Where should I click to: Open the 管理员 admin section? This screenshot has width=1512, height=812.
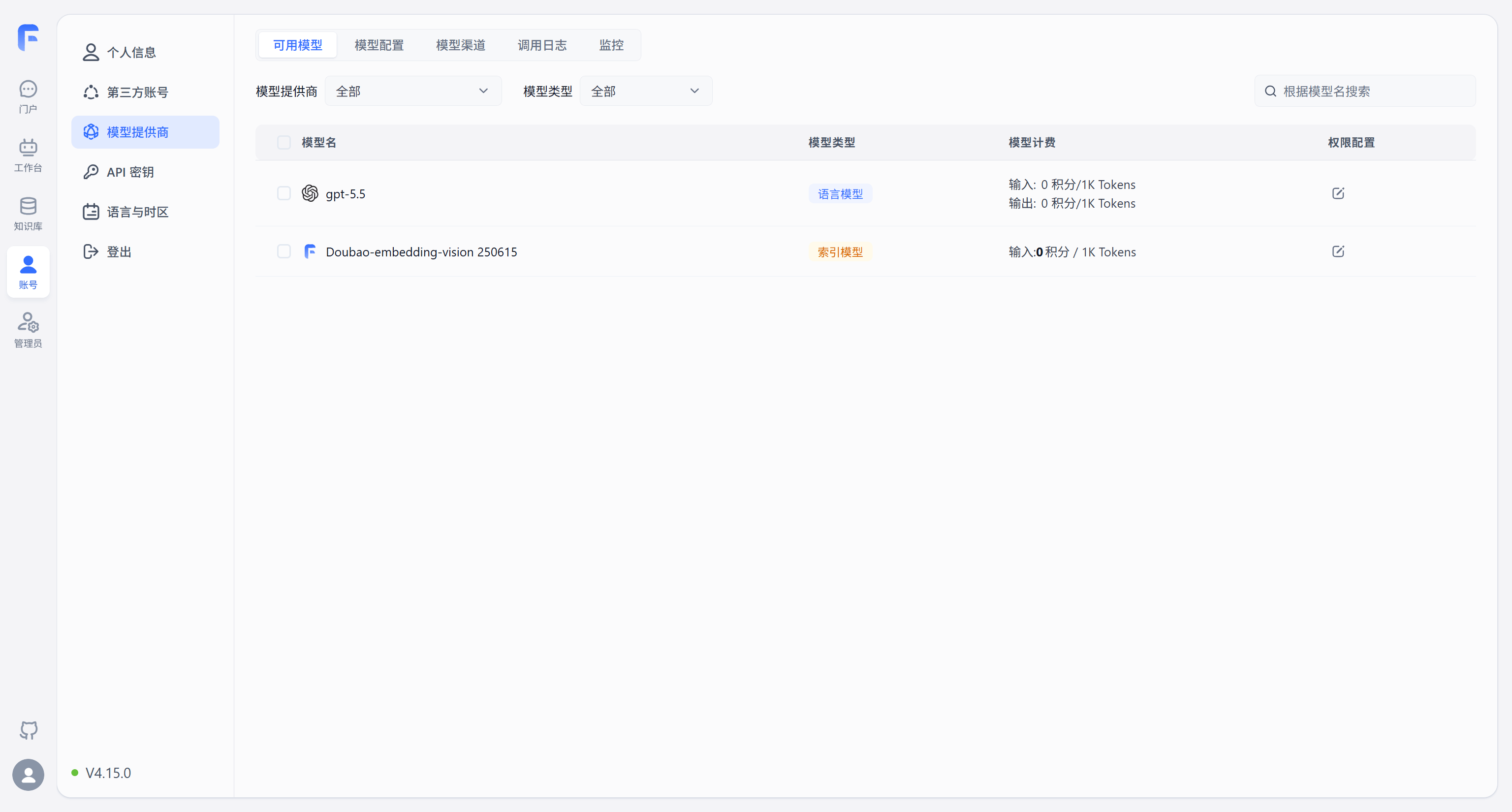tap(28, 331)
